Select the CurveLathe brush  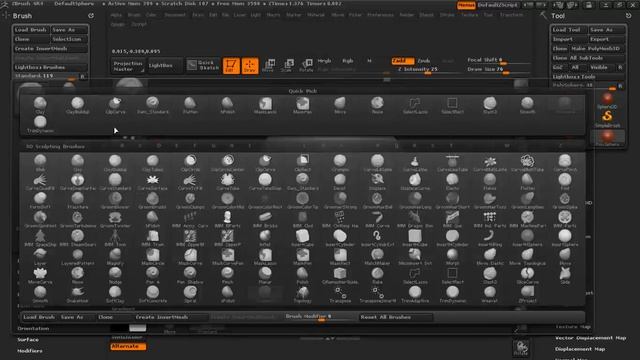tap(415, 163)
